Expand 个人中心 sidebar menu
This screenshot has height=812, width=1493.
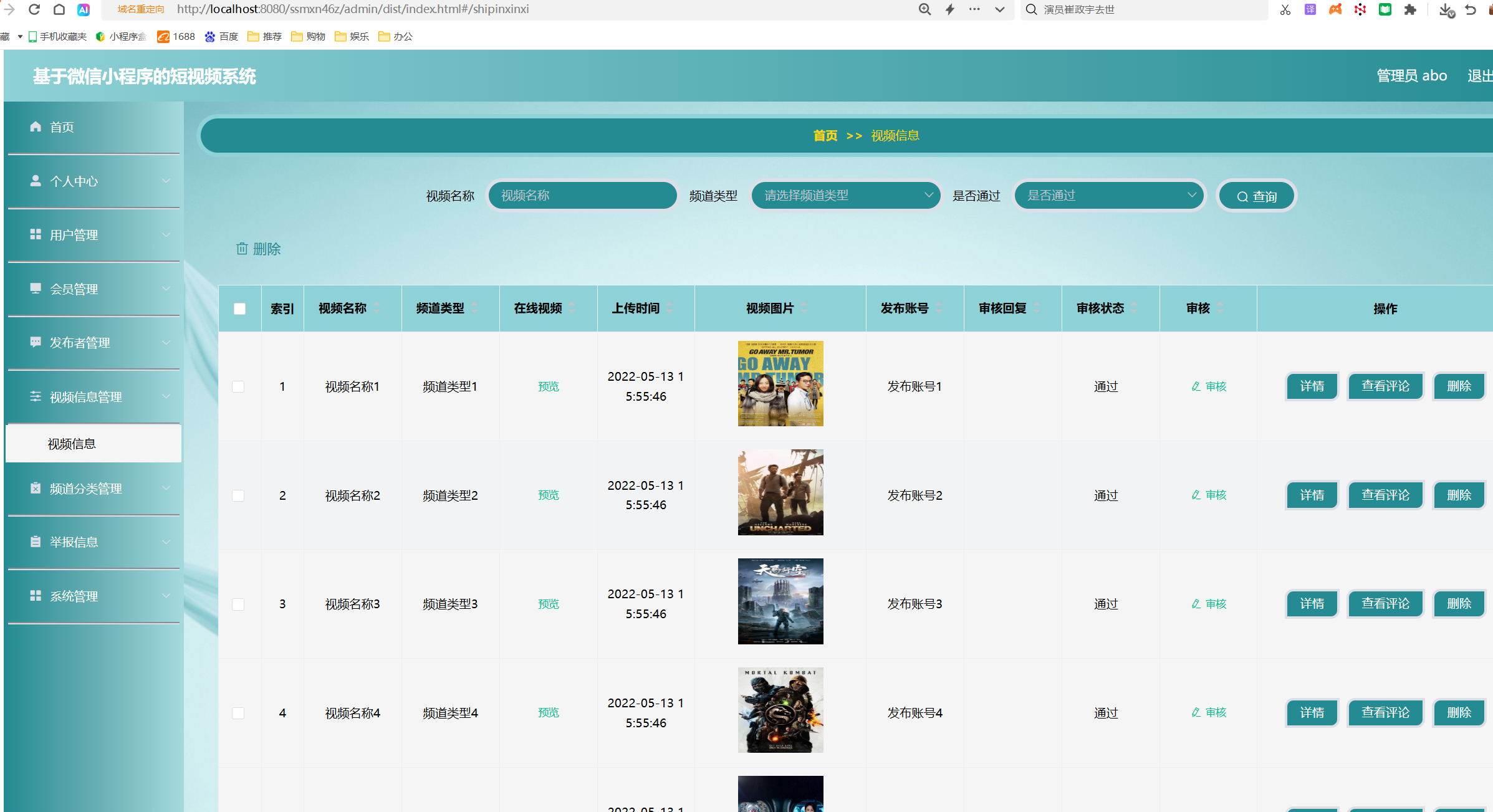94,181
